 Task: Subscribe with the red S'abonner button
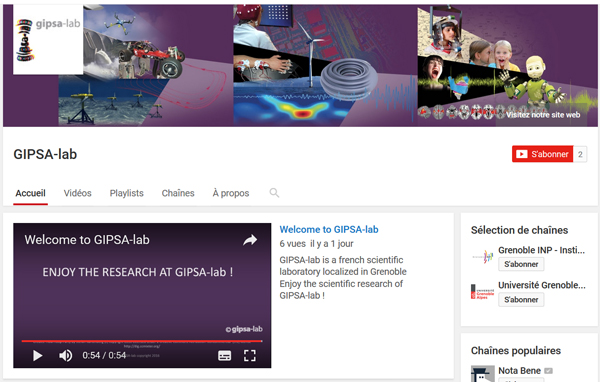[x=542, y=154]
